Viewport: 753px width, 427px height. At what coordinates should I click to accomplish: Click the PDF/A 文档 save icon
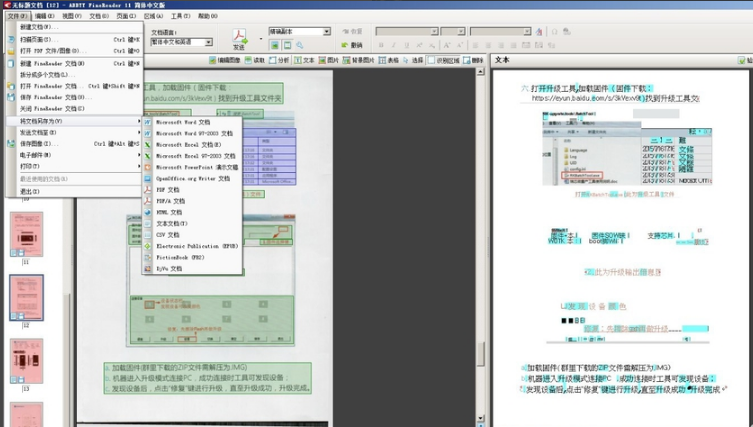pos(148,201)
